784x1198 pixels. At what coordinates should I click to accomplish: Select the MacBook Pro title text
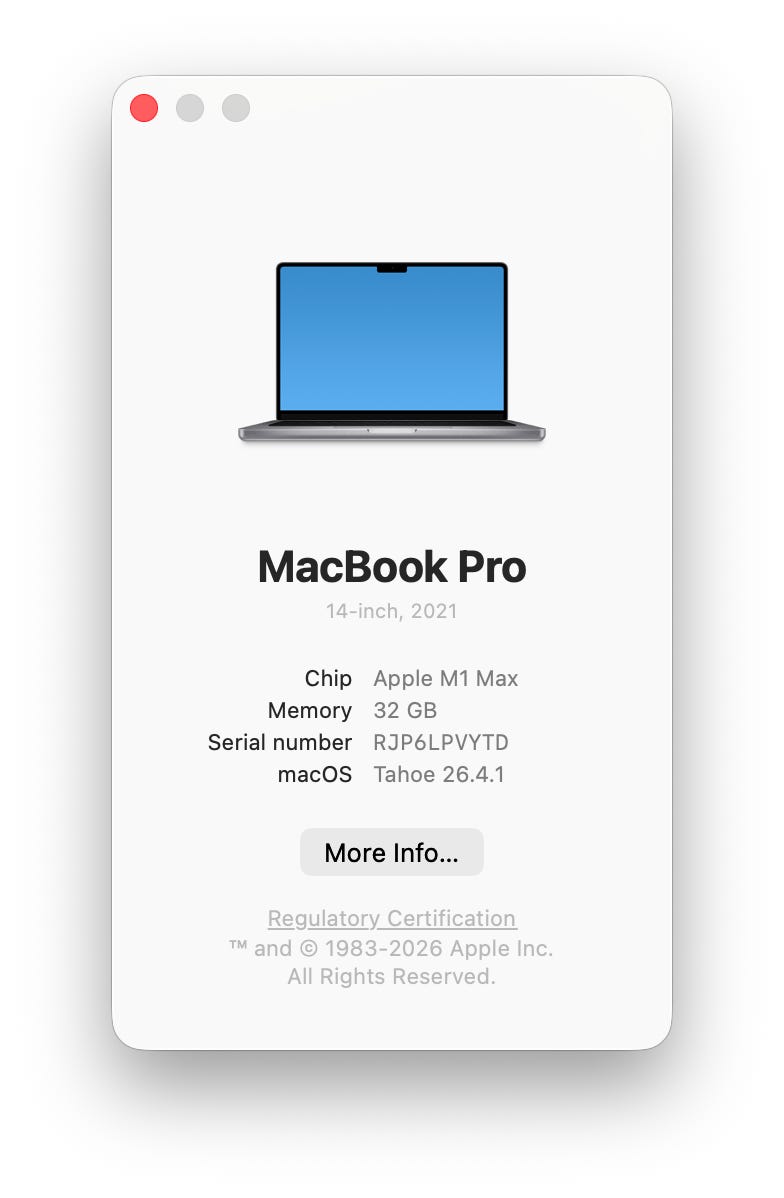coord(391,566)
